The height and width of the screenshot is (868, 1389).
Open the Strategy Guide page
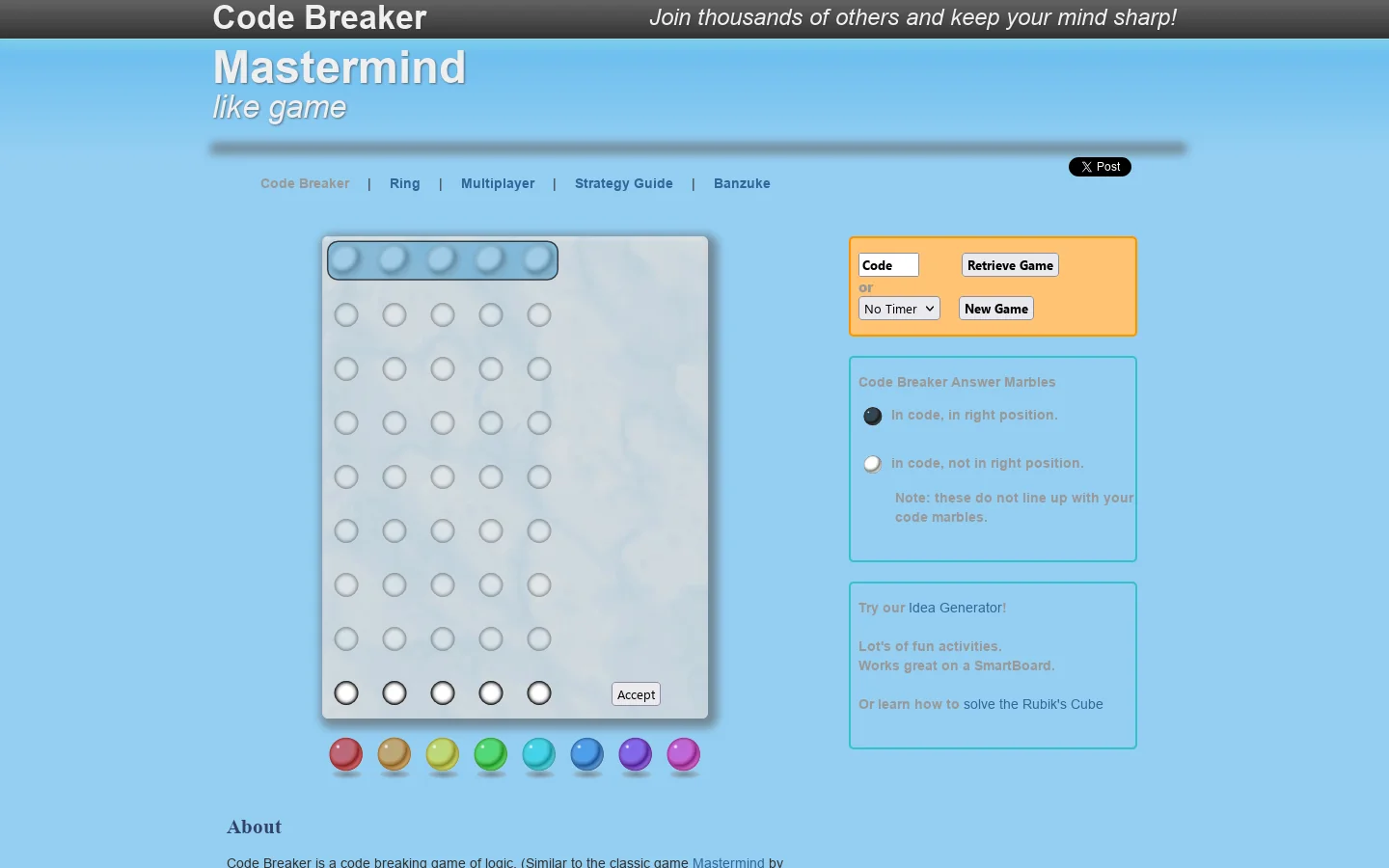[624, 183]
